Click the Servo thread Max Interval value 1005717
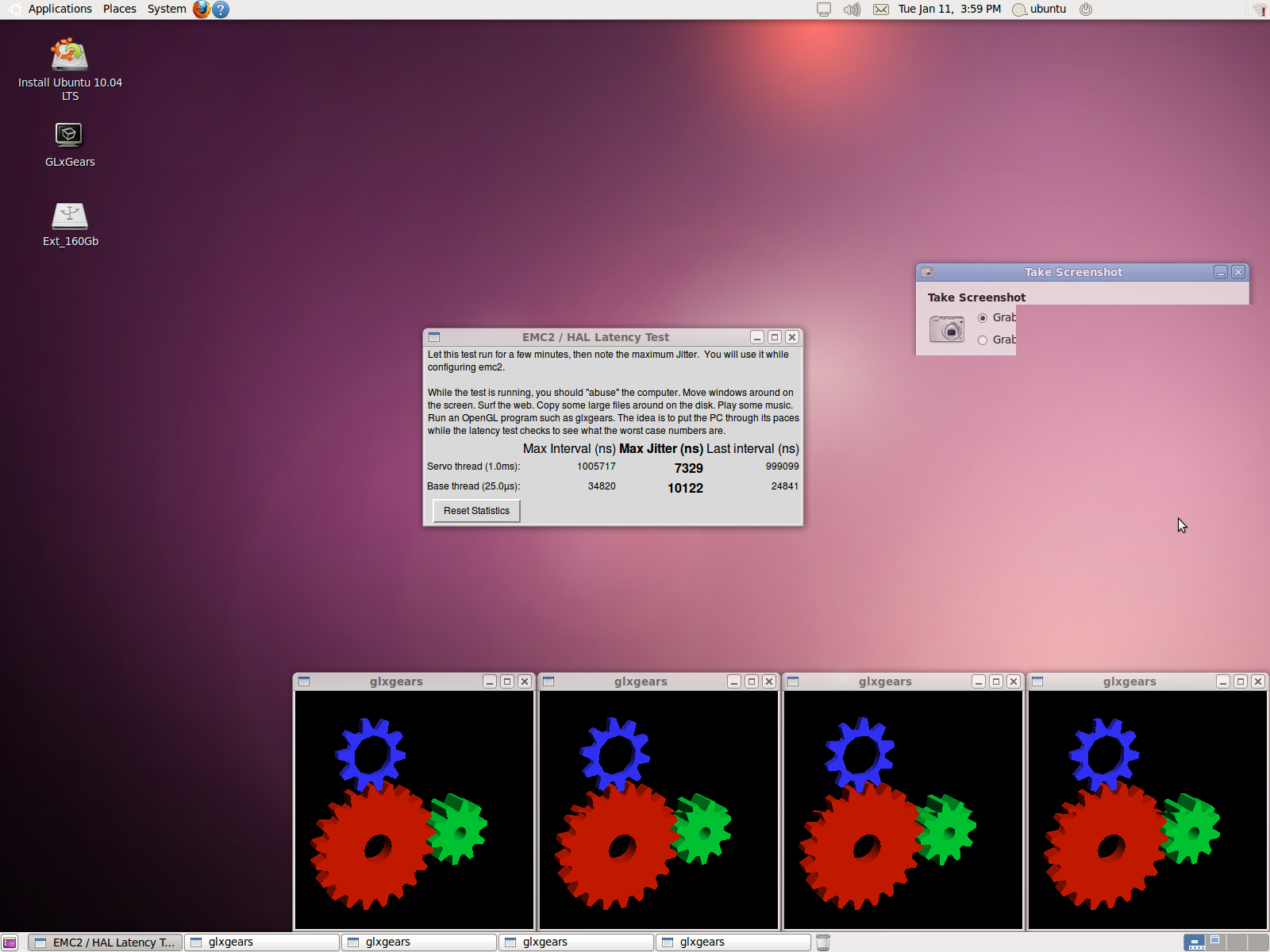The image size is (1270, 952). tap(596, 466)
